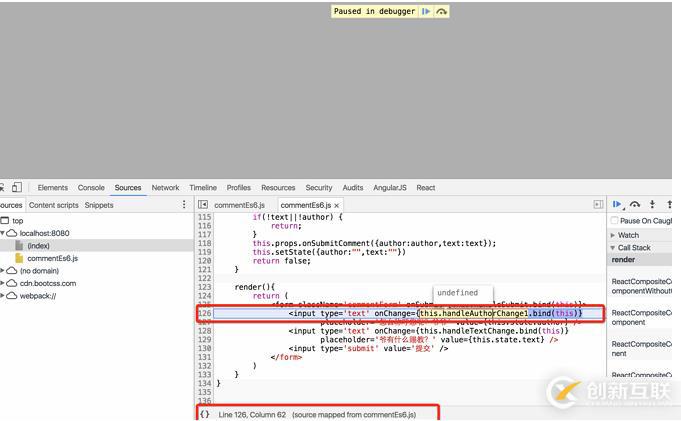Image resolution: width=681 pixels, height=421 pixels.
Task: Click return false; on line 120
Action: tap(281, 261)
